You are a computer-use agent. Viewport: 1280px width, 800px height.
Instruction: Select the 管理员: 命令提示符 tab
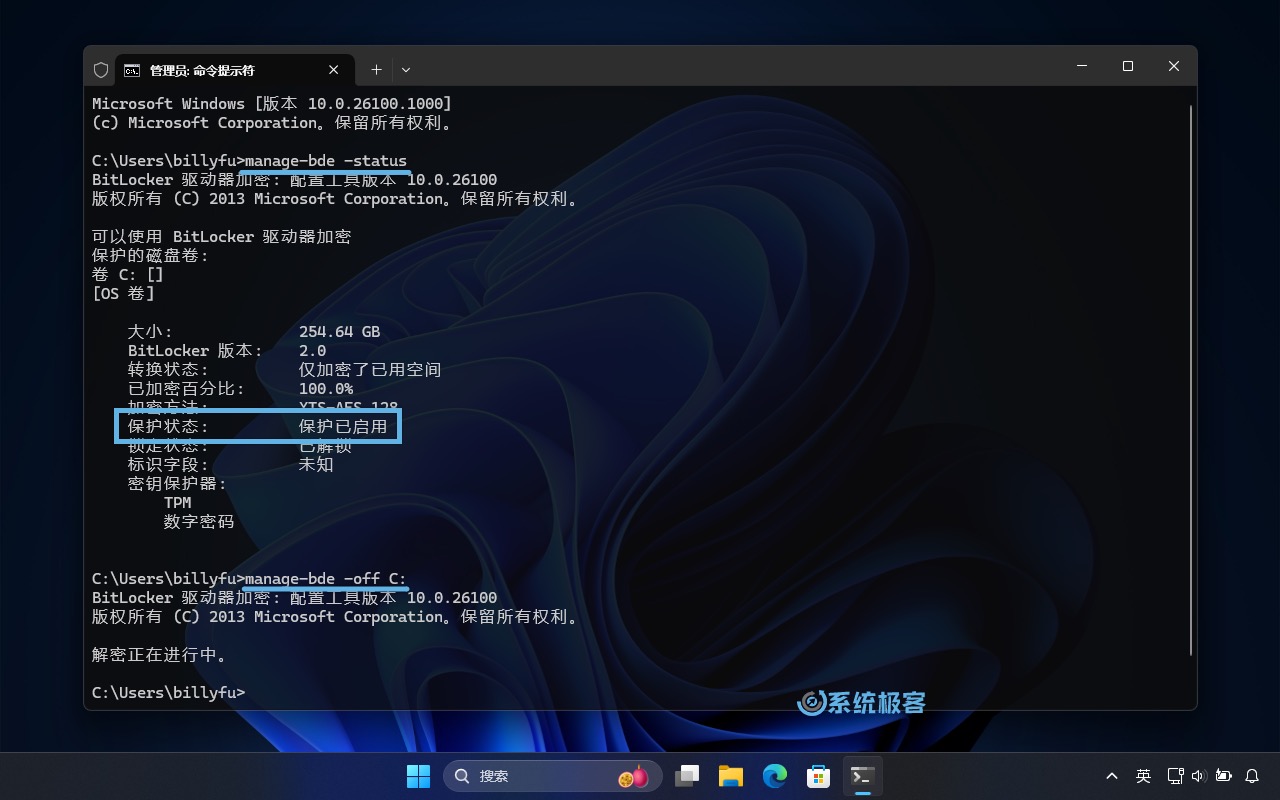(234, 70)
